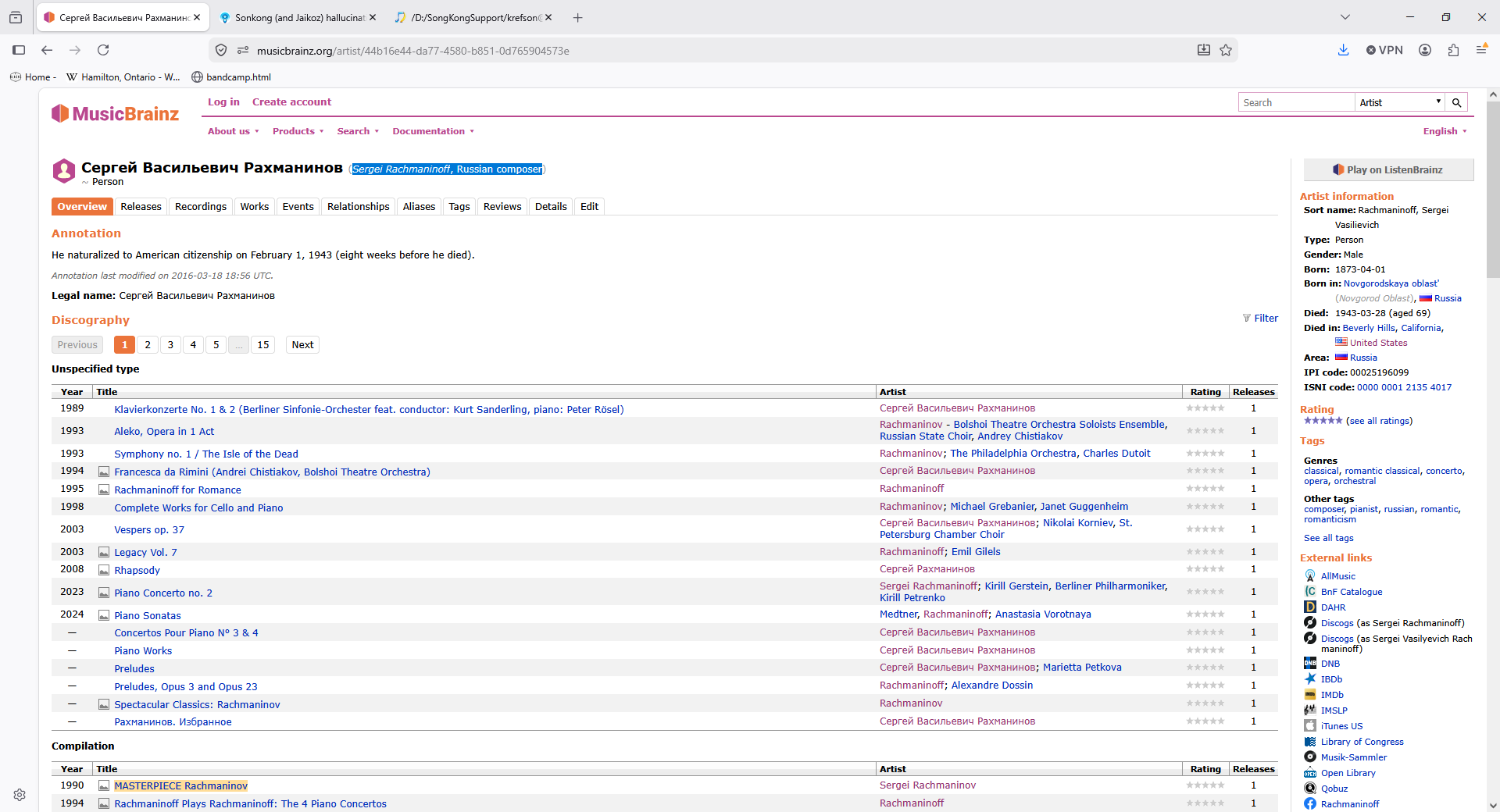Click cover art icon for Legacy Vol. 7

pos(104,553)
